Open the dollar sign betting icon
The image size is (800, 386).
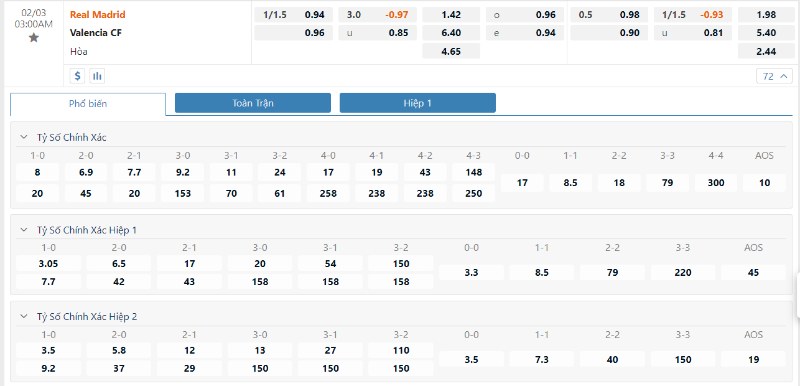pos(78,76)
